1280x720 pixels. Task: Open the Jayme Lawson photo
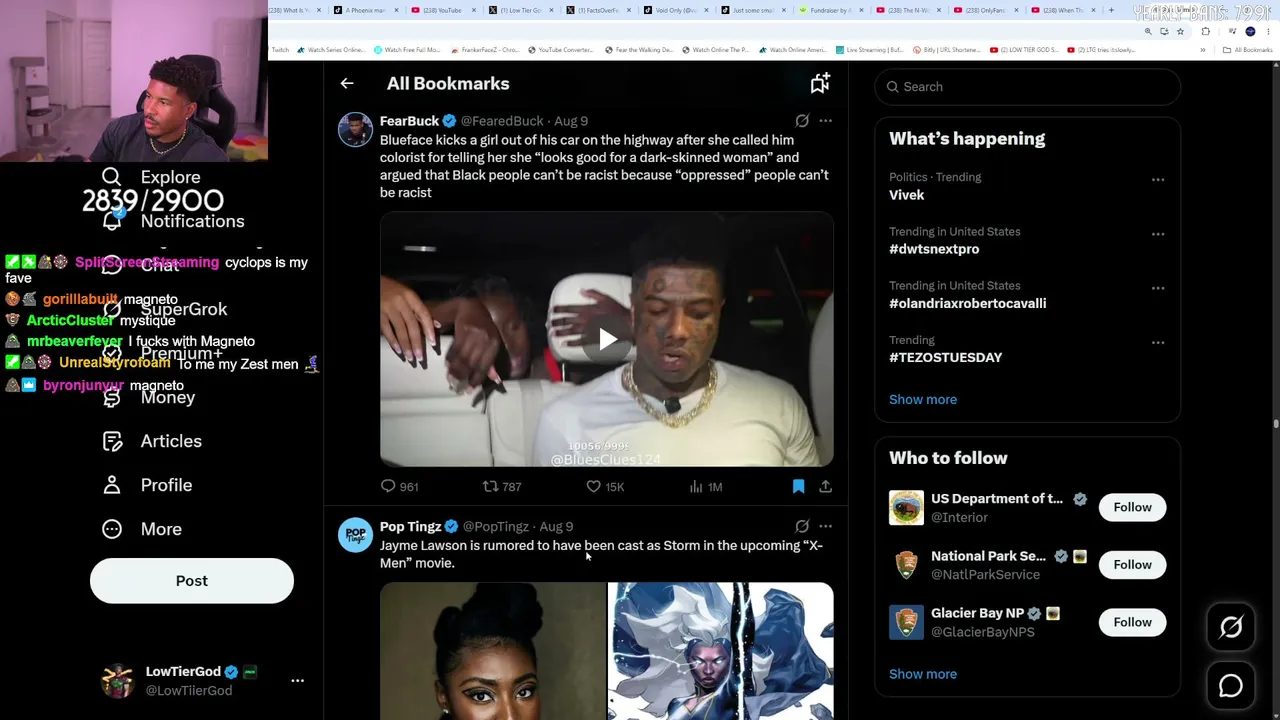point(493,651)
